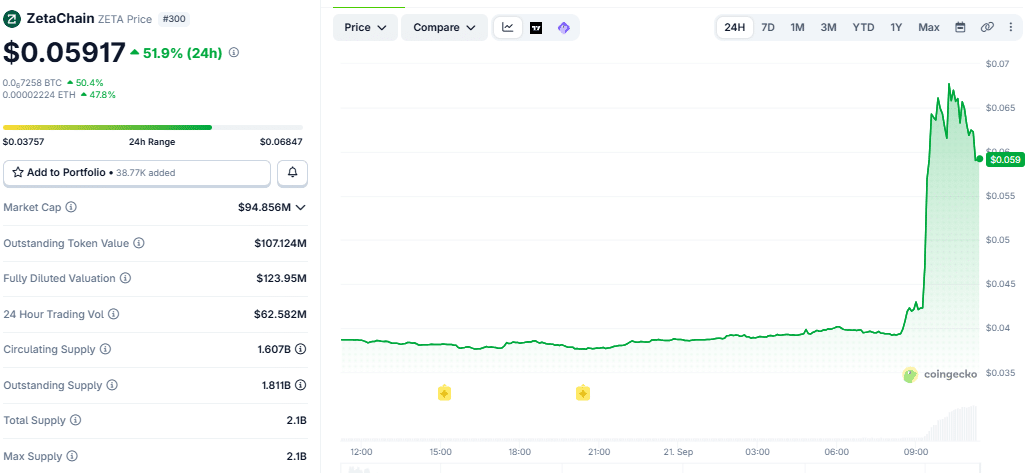Expand Market Cap chevron
The height and width of the screenshot is (473, 1027).
tap(301, 208)
